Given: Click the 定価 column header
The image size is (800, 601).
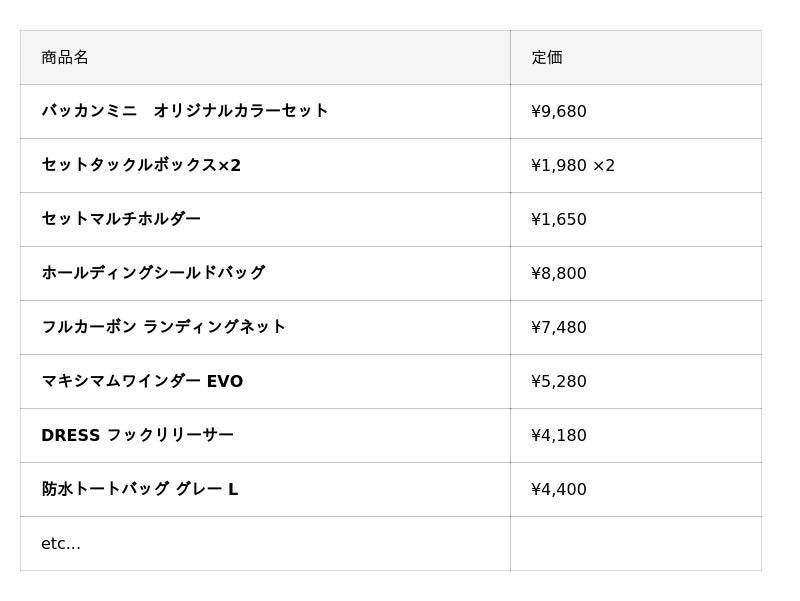Looking at the screenshot, I should [547, 58].
